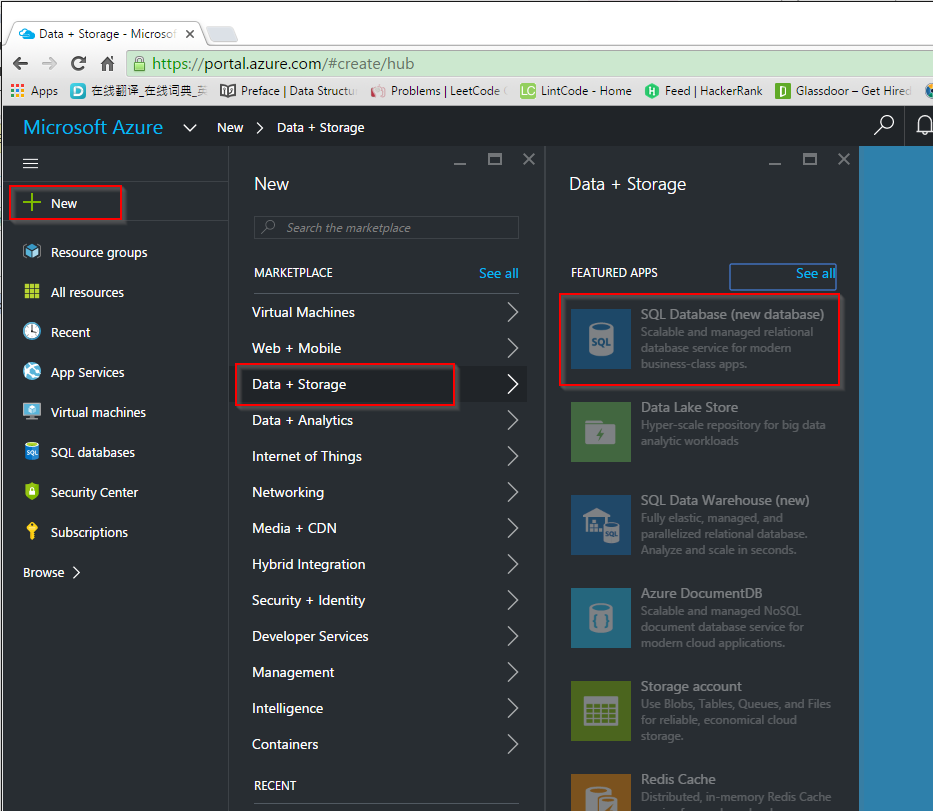Close the Data + Storage browser tab
The height and width of the screenshot is (811, 933).
190,34
